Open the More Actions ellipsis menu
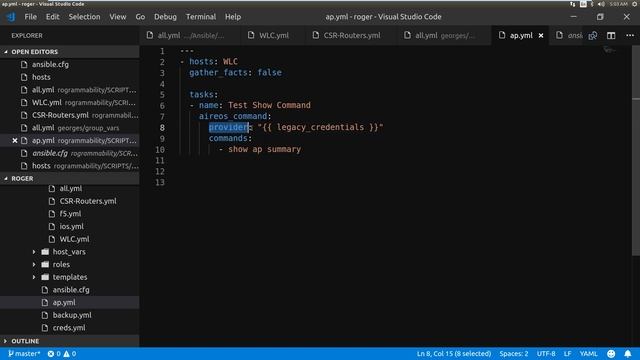Viewport: 640px width, 360px height. click(630, 36)
